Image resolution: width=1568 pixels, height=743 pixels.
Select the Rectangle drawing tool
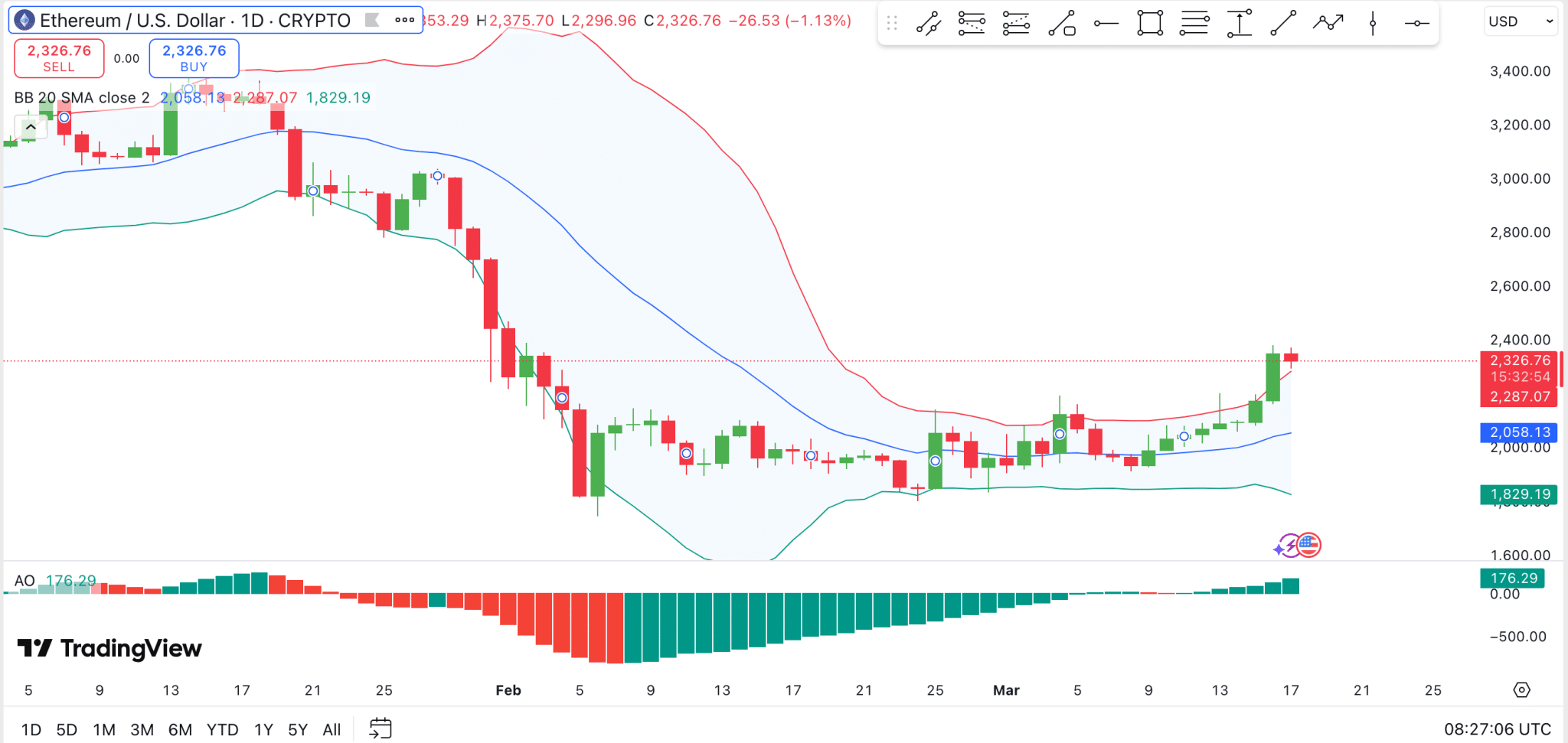pos(1150,24)
